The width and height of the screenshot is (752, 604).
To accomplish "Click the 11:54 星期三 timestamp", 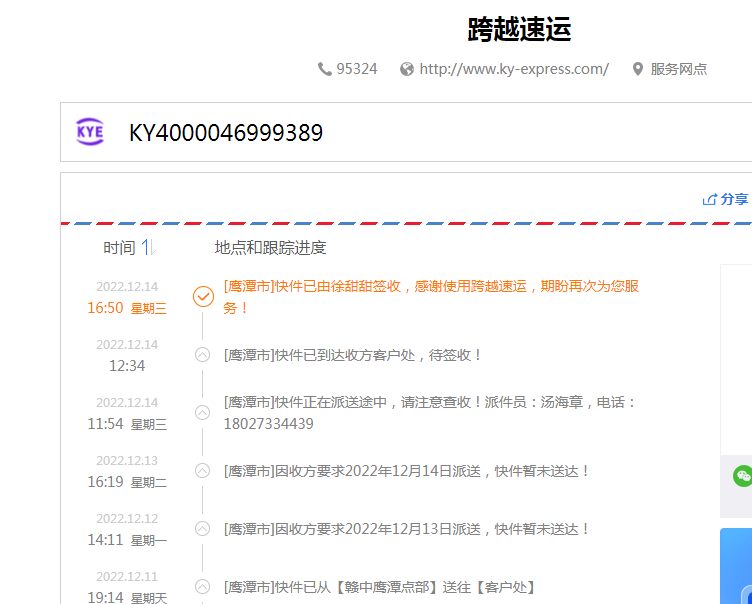I will pos(127,424).
